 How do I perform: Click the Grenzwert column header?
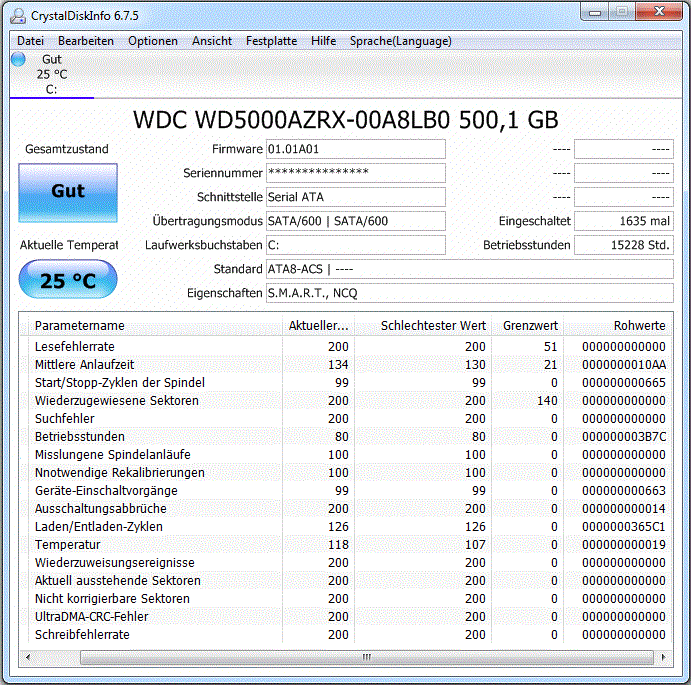tap(528, 326)
